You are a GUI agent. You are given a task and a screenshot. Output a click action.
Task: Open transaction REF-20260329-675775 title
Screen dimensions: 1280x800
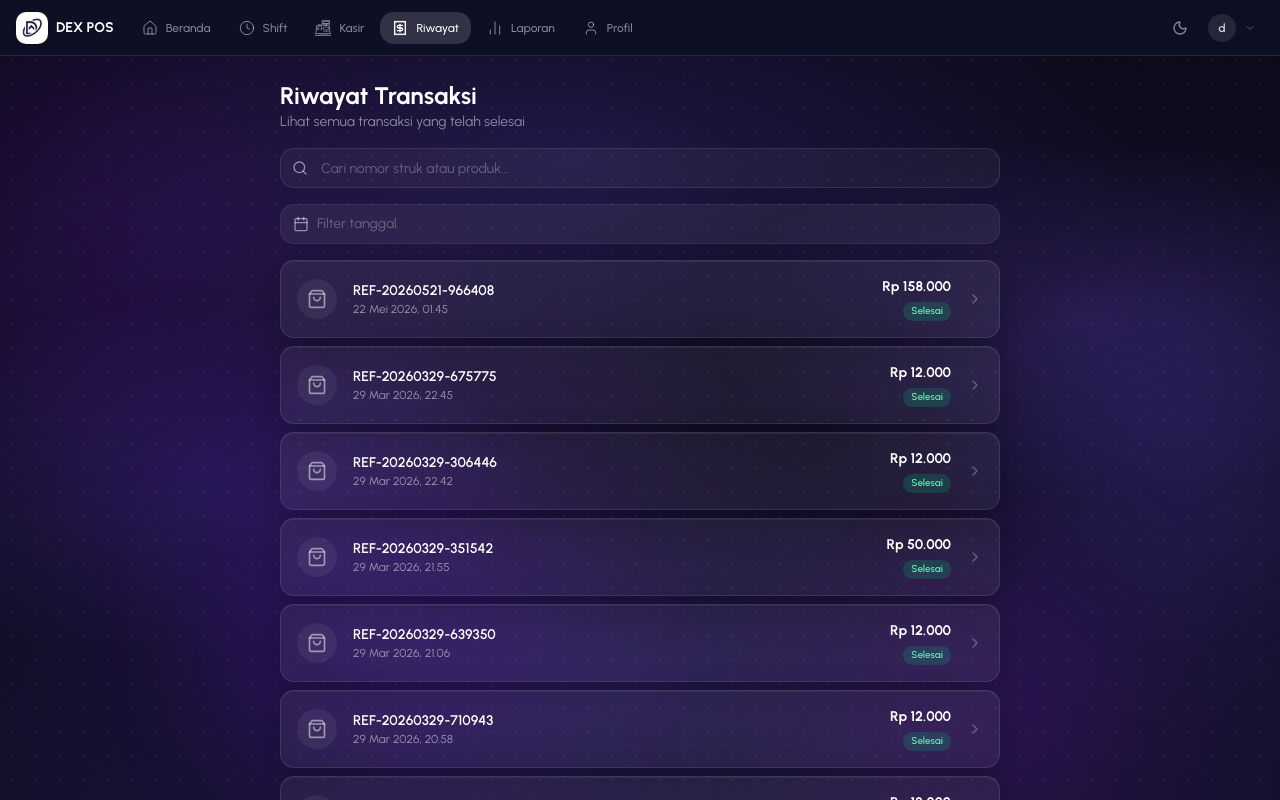(x=424, y=376)
